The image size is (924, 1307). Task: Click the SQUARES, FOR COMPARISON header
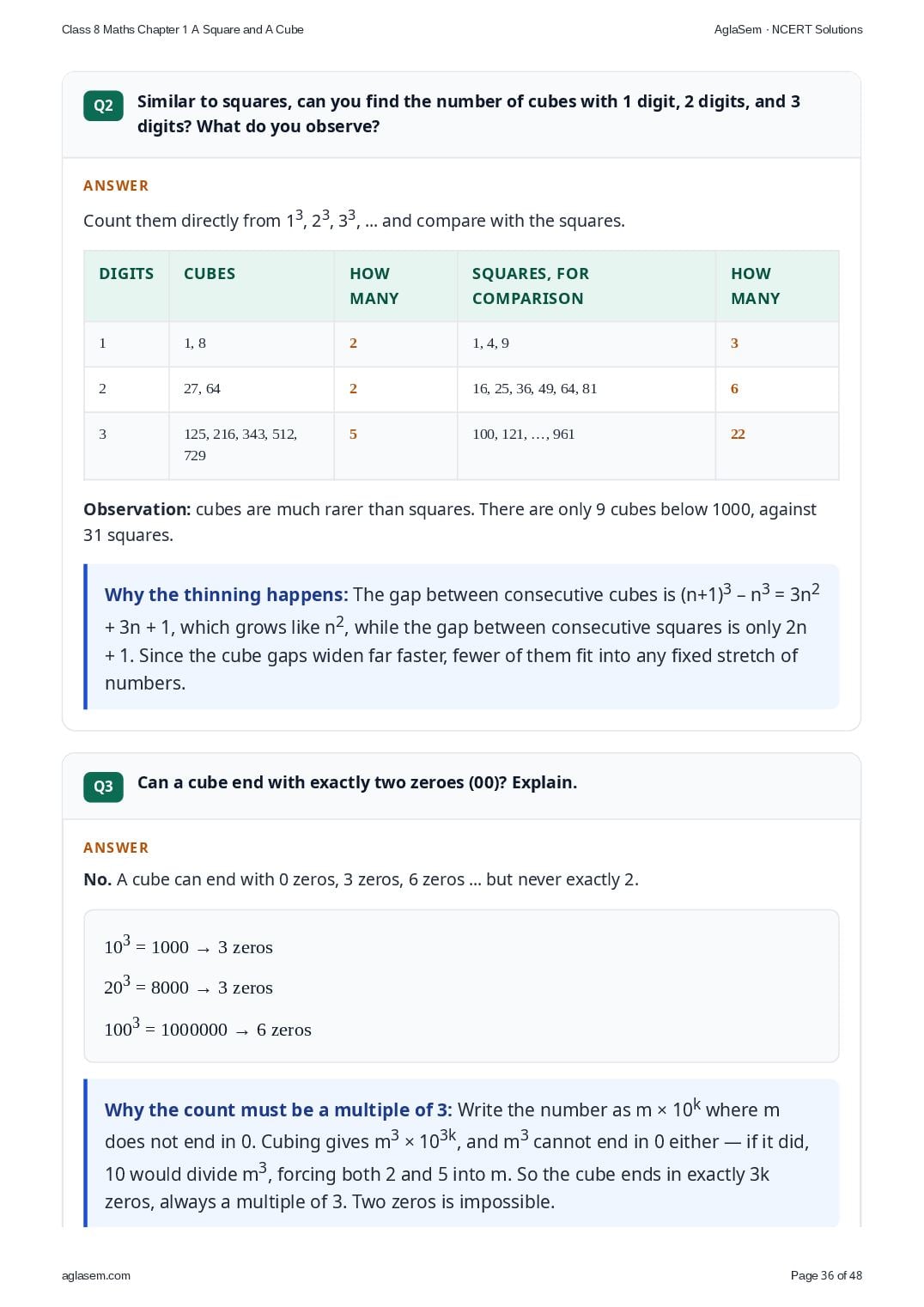click(530, 286)
